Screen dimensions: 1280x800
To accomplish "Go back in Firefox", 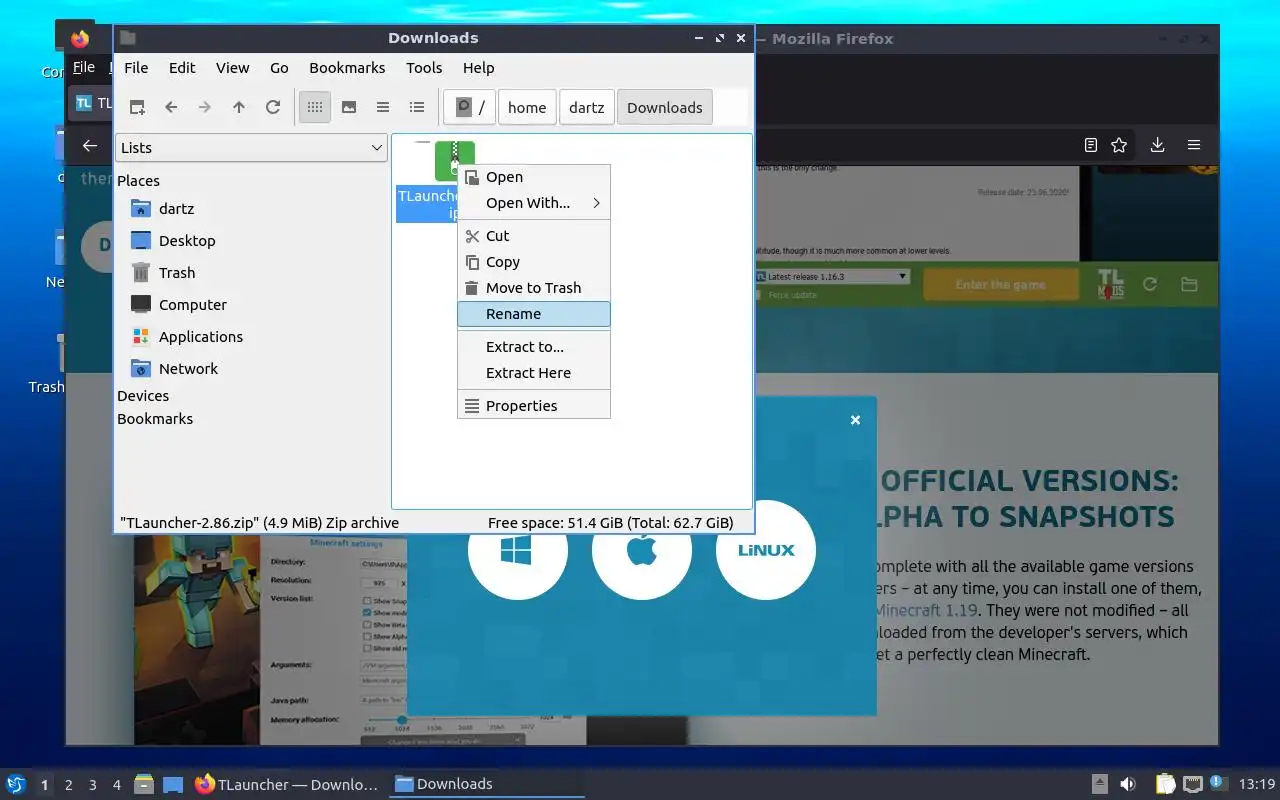I will [x=90, y=146].
